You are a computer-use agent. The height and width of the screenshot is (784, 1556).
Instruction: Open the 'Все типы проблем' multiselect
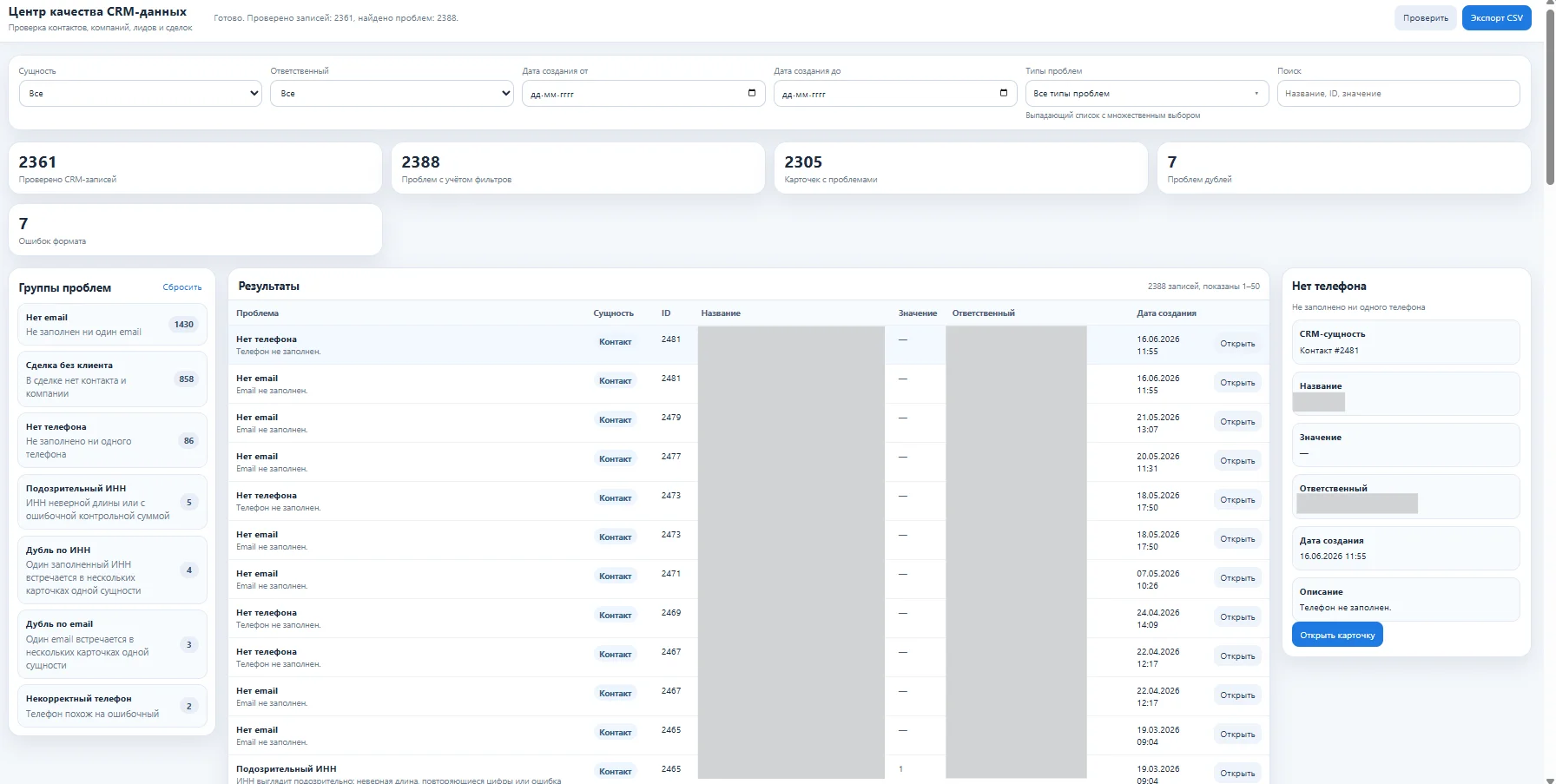pos(1147,93)
